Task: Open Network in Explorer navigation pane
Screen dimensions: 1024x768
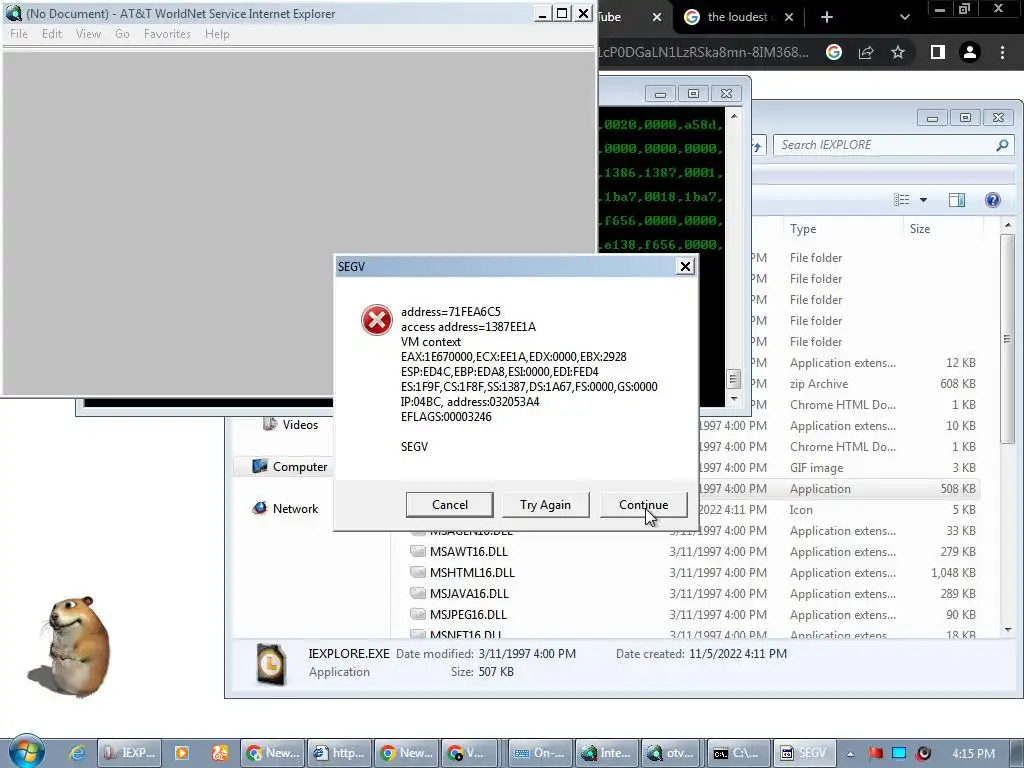Action: click(285, 508)
